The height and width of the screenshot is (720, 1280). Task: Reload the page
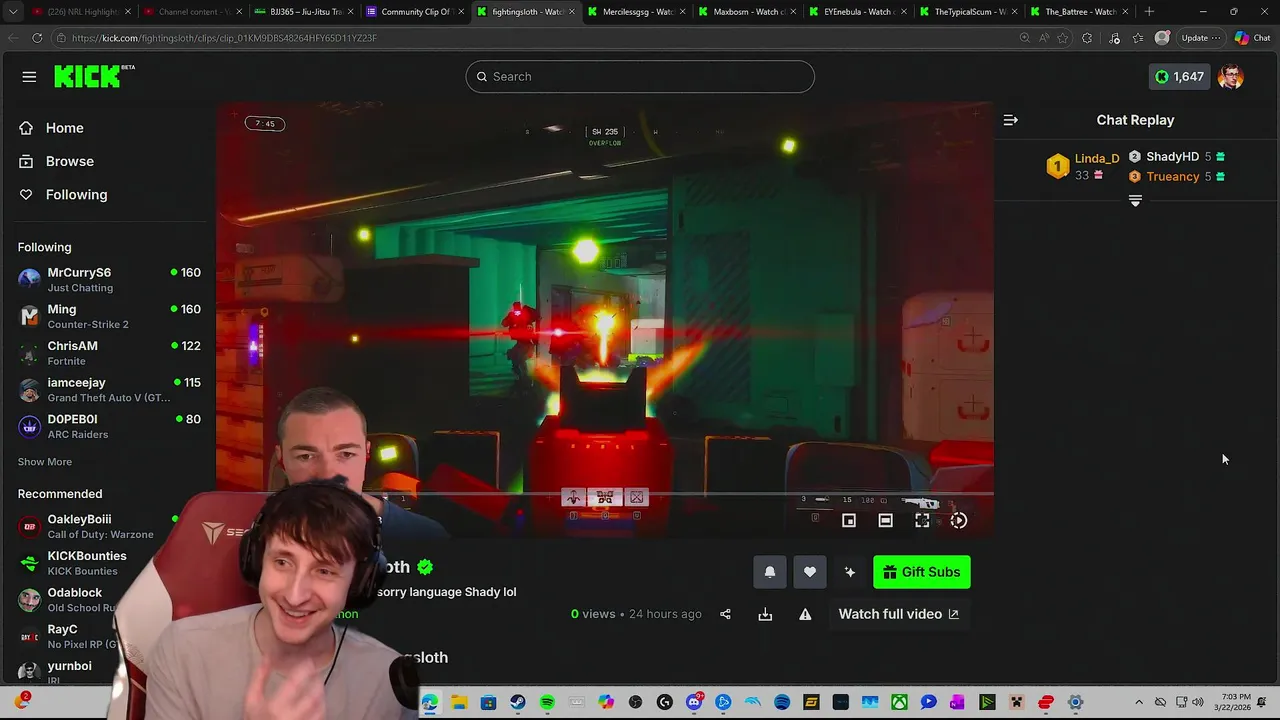(x=37, y=38)
